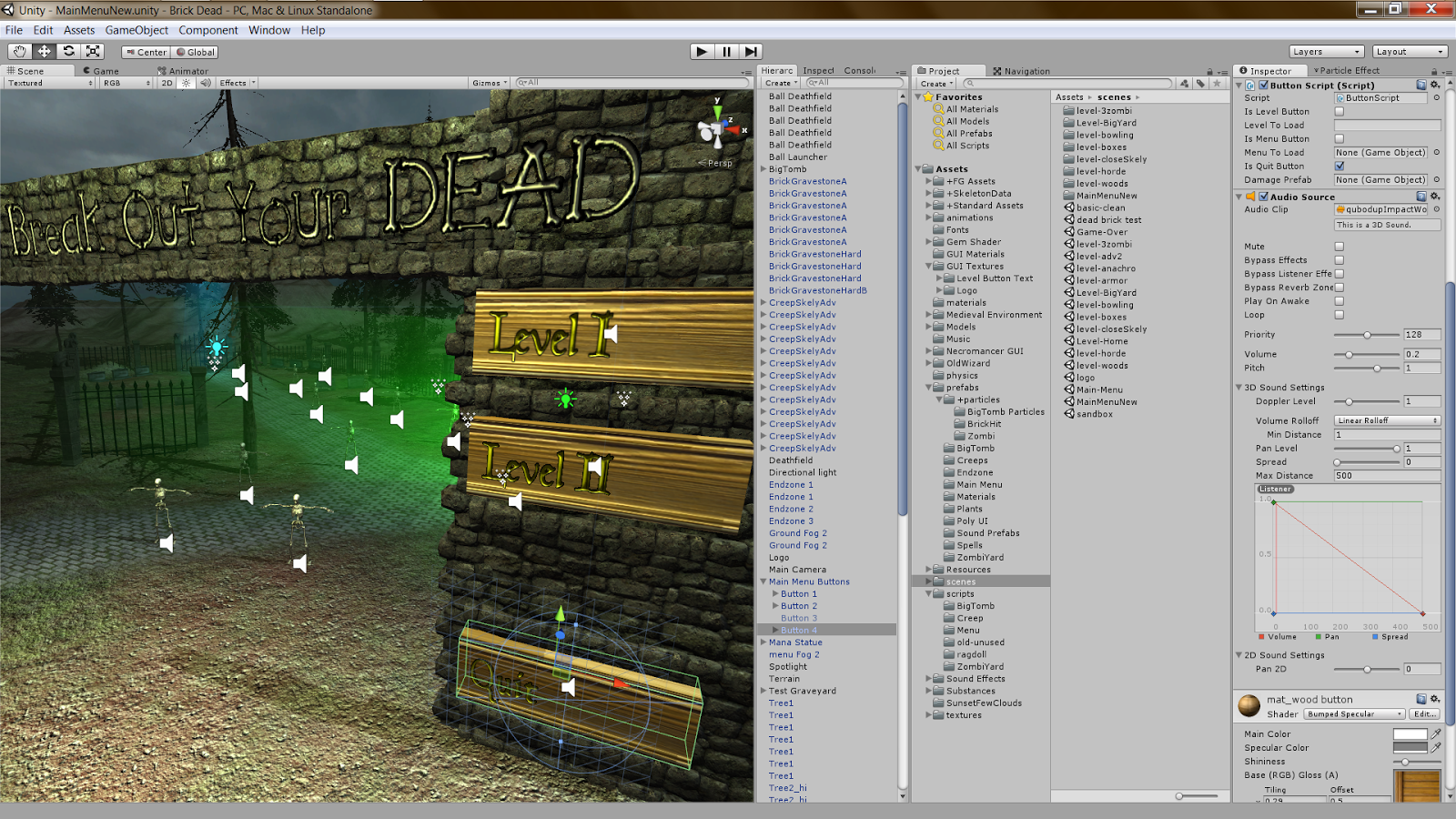
Task: Select the Rotate tool
Action: [x=68, y=52]
